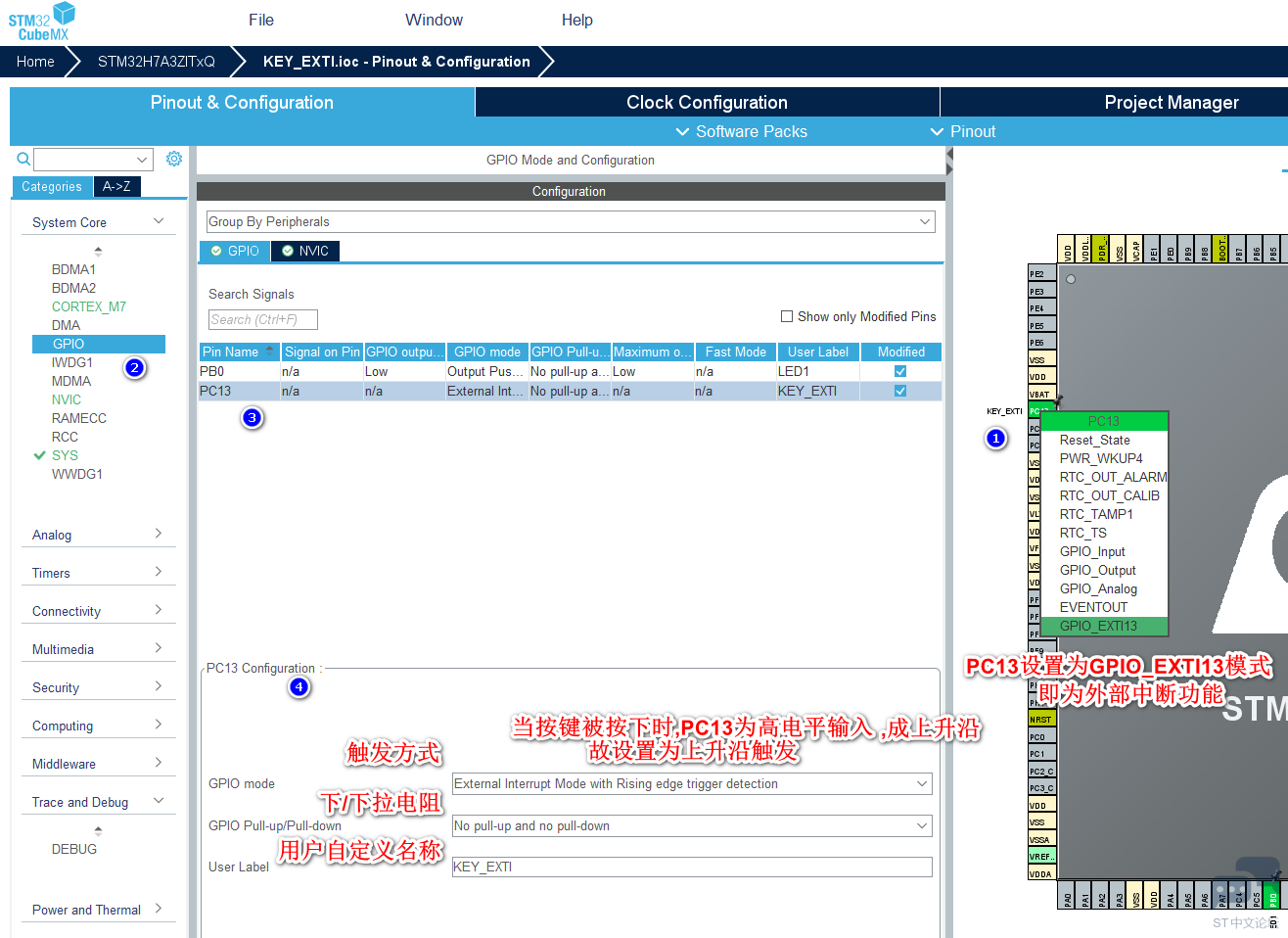Expand the Power and Thermal category
1288x938 pixels.
tap(159, 909)
